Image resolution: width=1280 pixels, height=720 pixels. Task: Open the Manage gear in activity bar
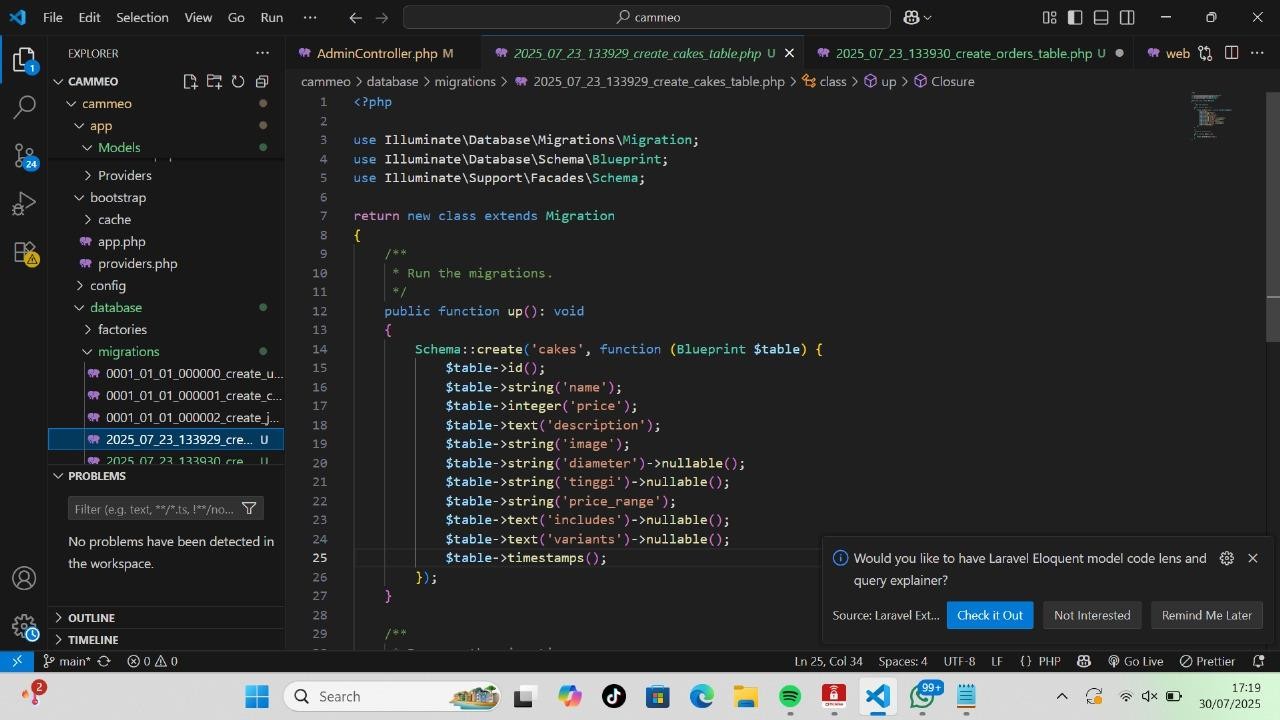[24, 627]
